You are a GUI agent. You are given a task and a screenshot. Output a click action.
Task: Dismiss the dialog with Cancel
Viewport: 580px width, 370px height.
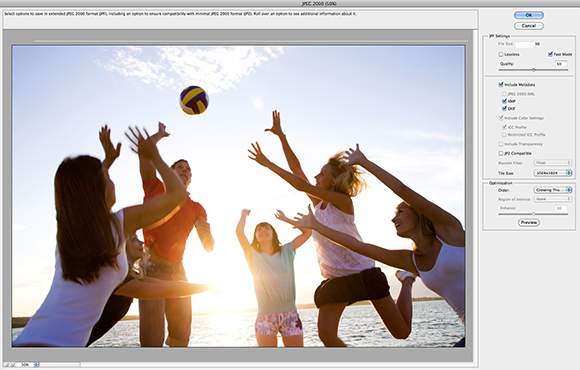529,26
